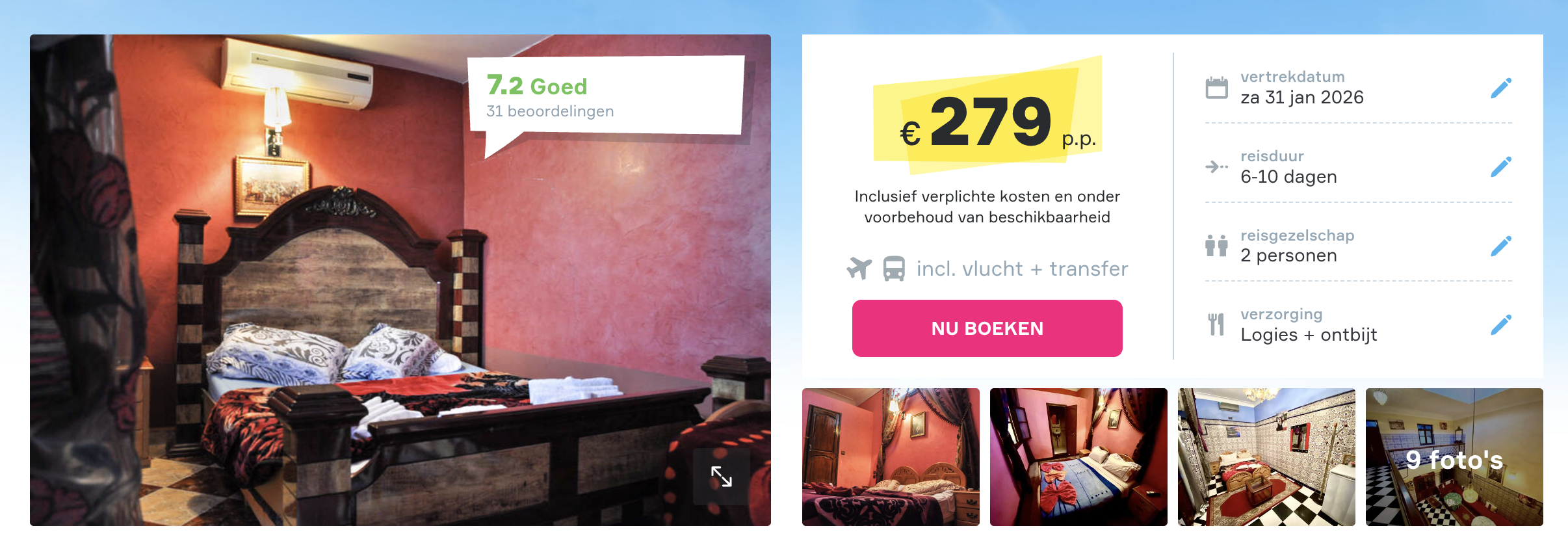Open the main bedroom photo
Screen dimensions: 1568x554
(400, 280)
